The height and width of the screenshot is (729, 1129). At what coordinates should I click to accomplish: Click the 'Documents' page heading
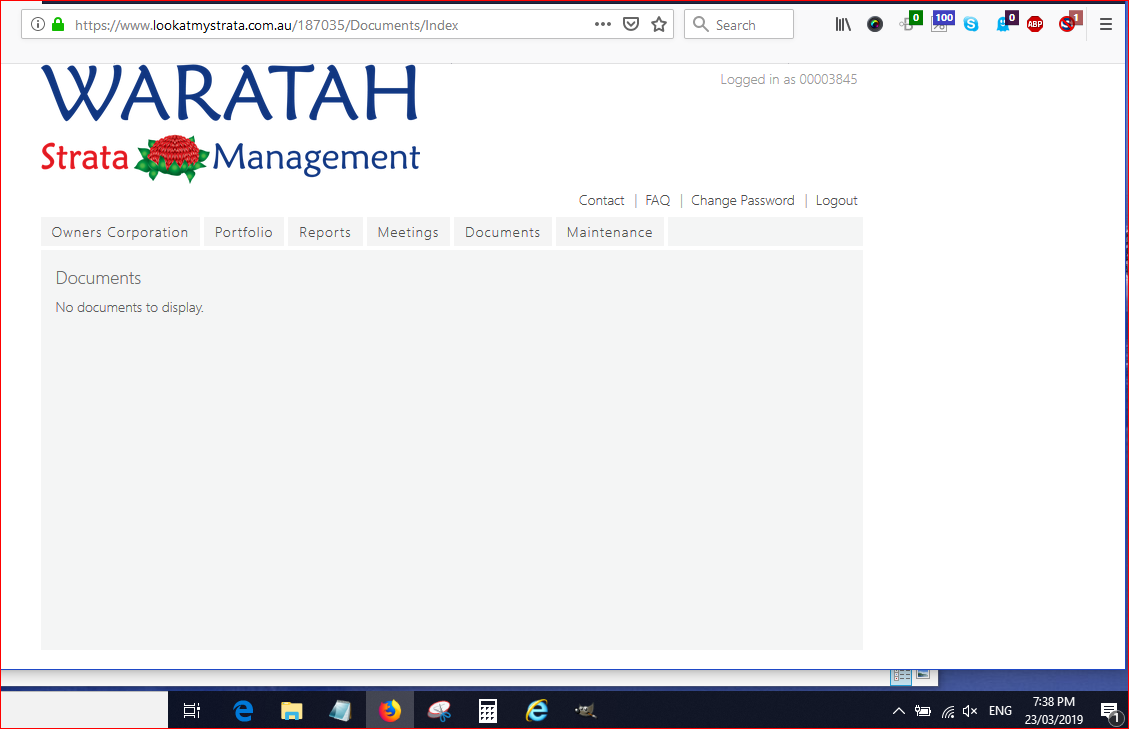tap(98, 278)
